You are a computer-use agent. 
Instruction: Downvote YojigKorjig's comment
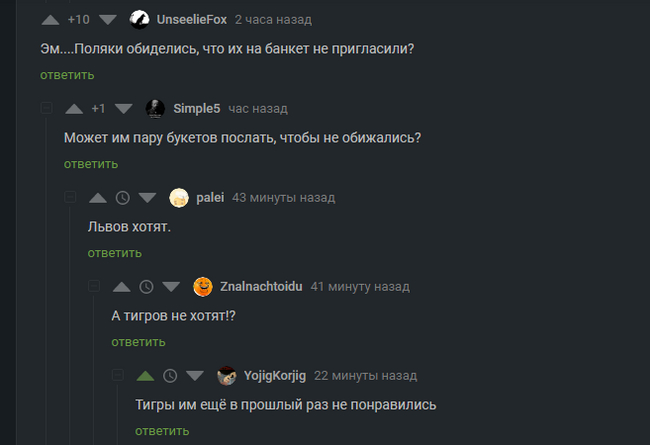195,376
